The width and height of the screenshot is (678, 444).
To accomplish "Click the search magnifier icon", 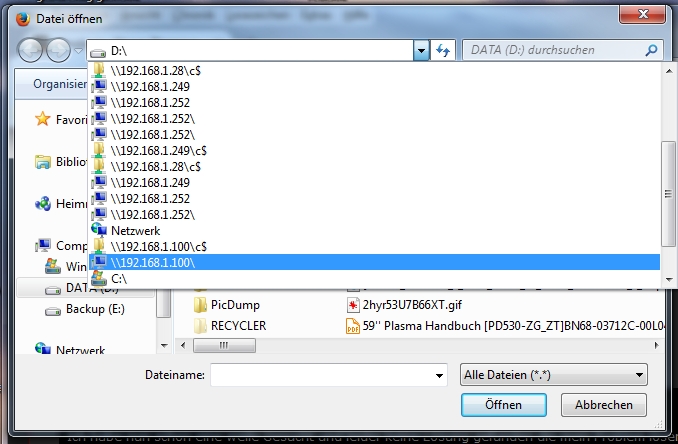I will click(x=651, y=50).
